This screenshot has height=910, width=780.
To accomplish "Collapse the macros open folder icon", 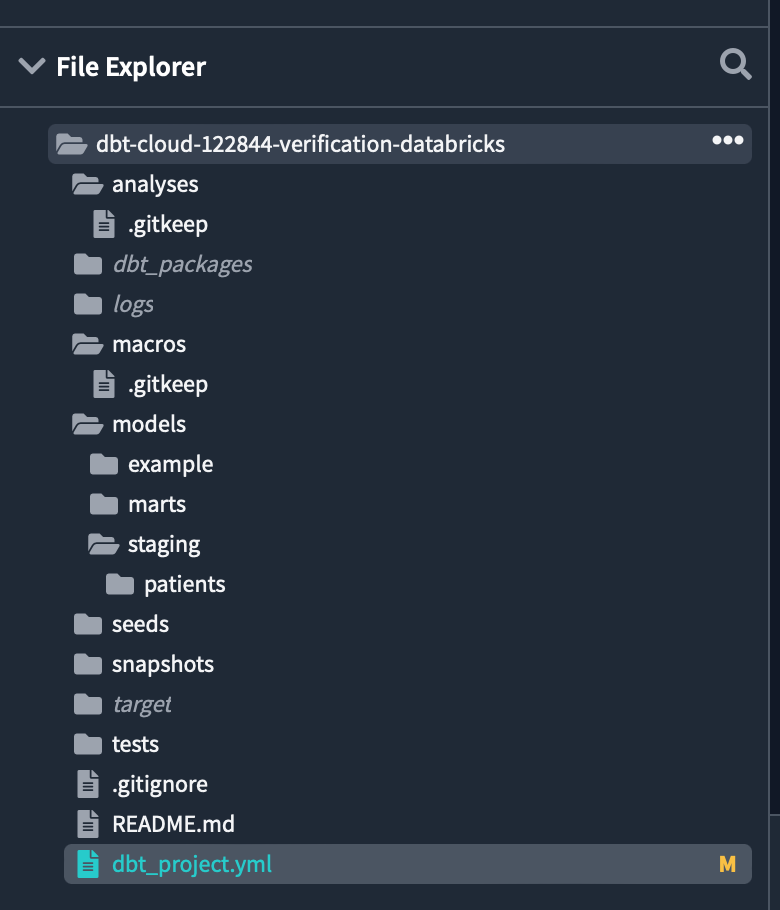I will 87,344.
